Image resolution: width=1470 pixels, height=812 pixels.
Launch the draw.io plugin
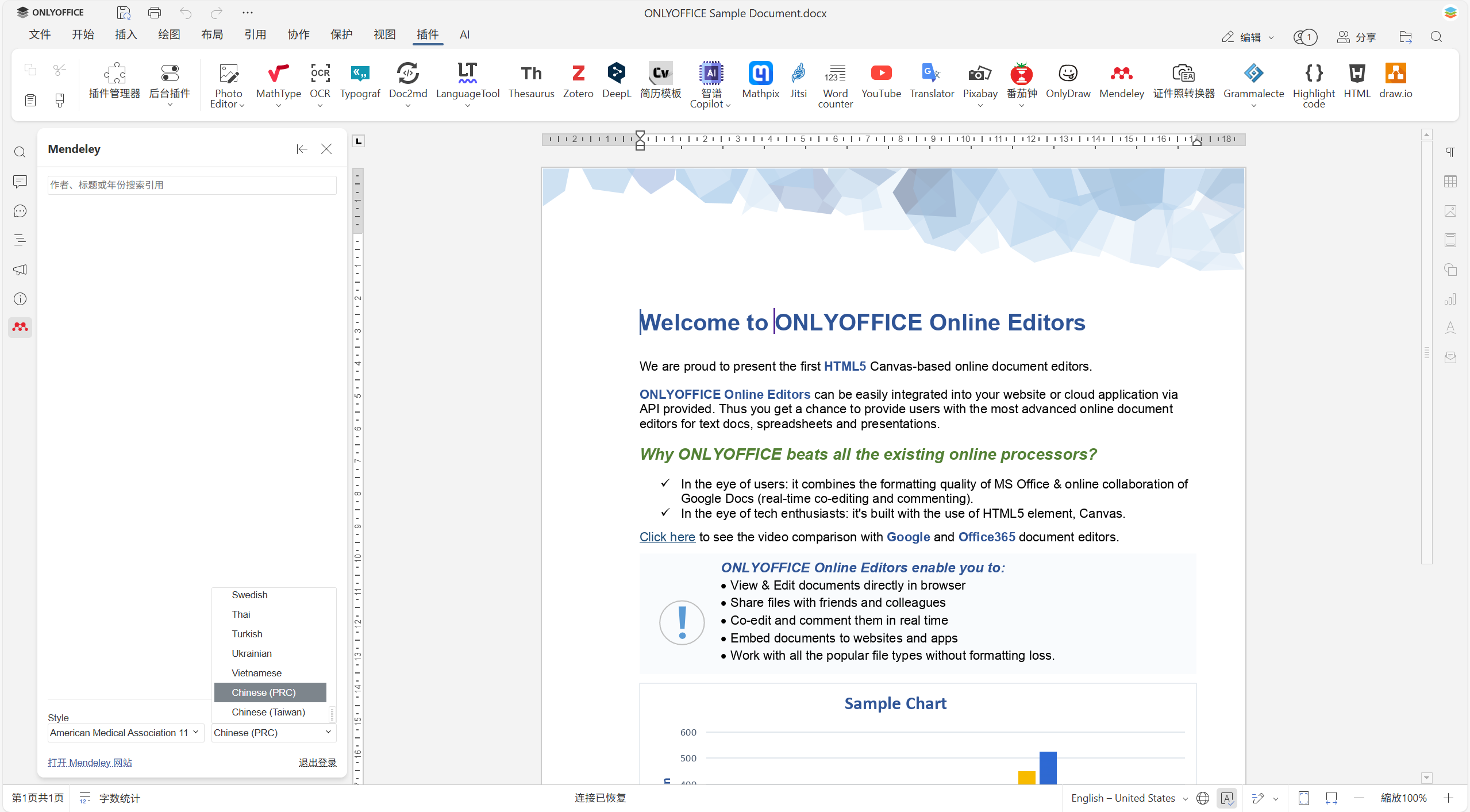pyautogui.click(x=1395, y=80)
